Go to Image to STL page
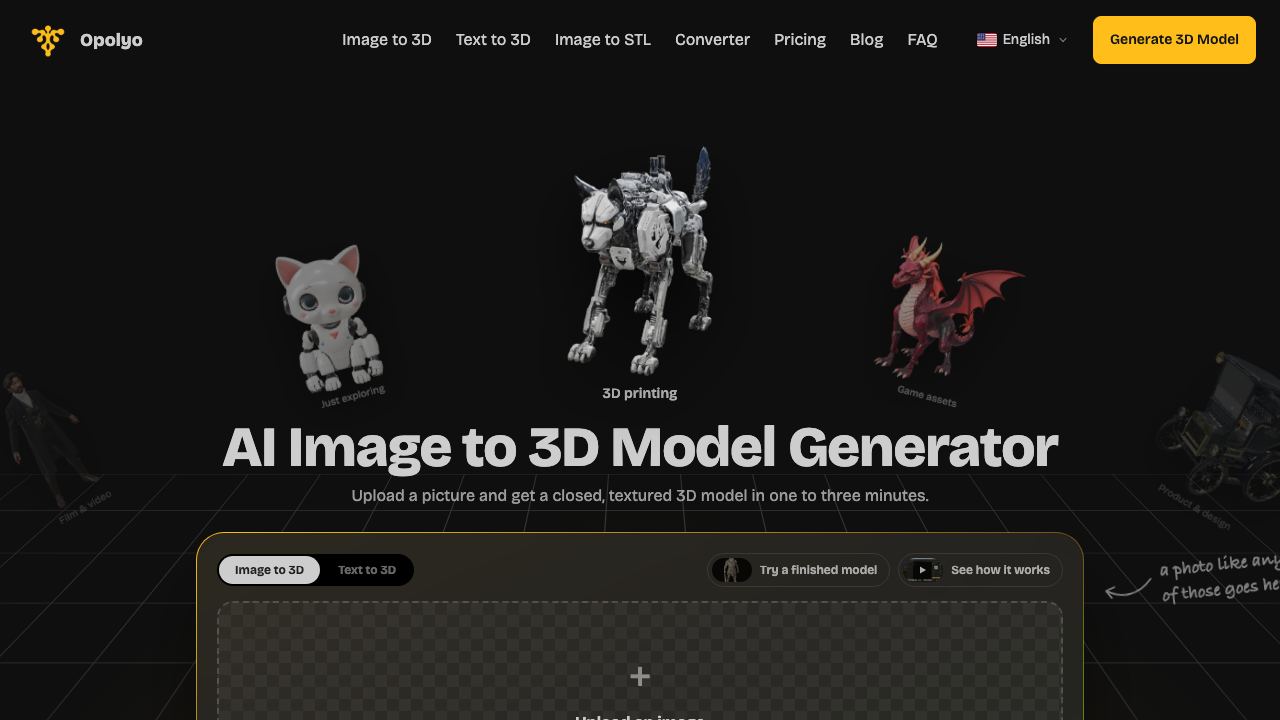The width and height of the screenshot is (1280, 720). click(x=603, y=40)
